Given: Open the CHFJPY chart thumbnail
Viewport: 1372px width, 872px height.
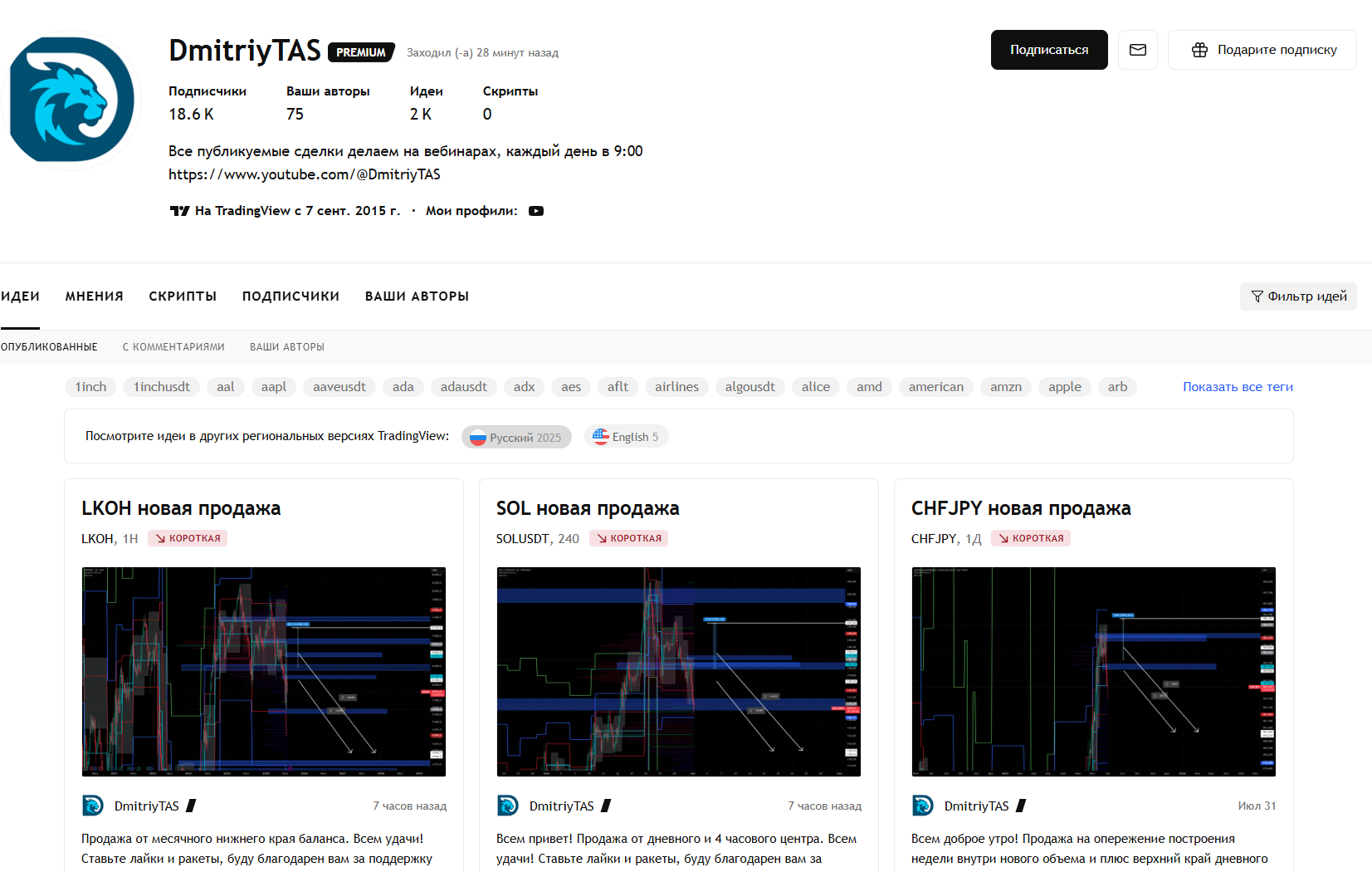Looking at the screenshot, I should coord(1094,672).
